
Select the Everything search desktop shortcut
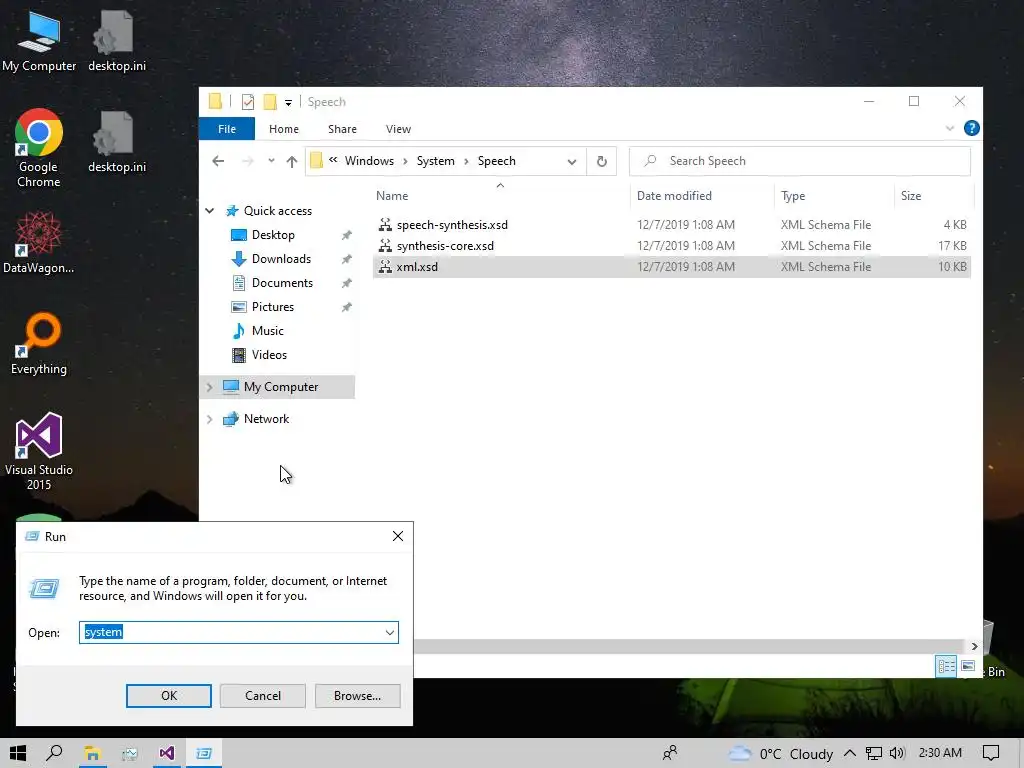tap(39, 344)
